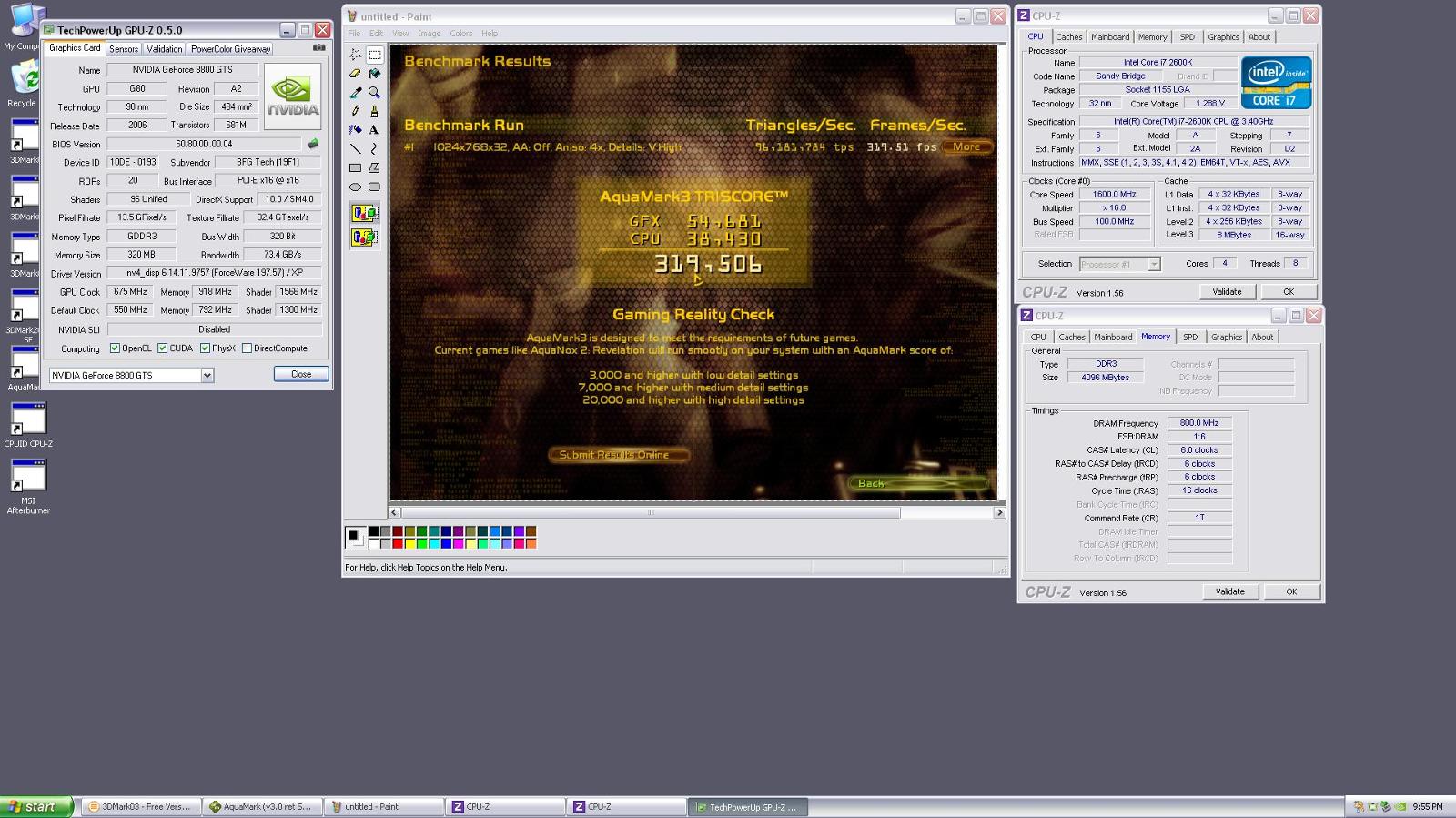Screen dimensions: 1456x818
Task: Click the GPU-Z screenshot camera icon
Action: coord(319,47)
